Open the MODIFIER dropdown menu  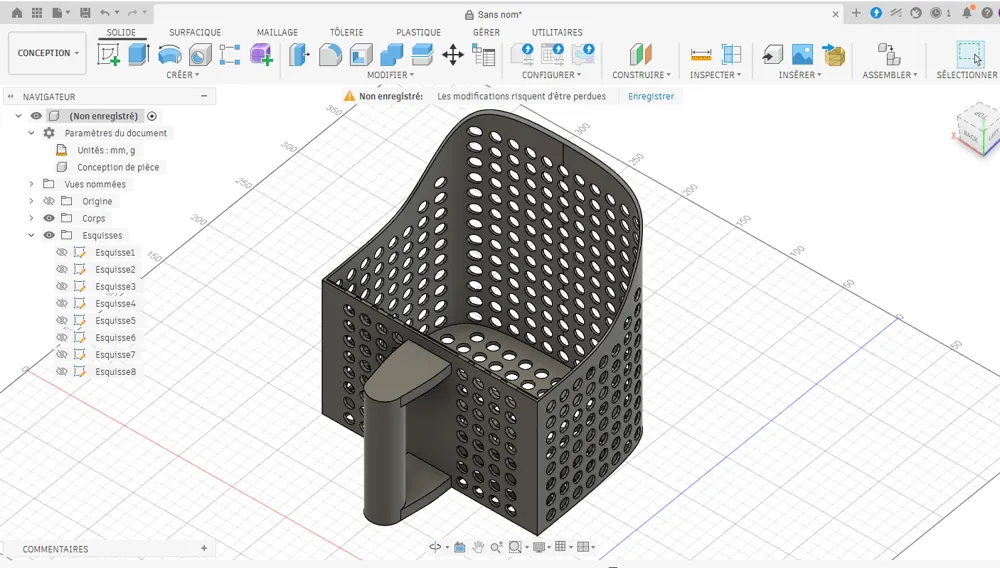coord(390,75)
